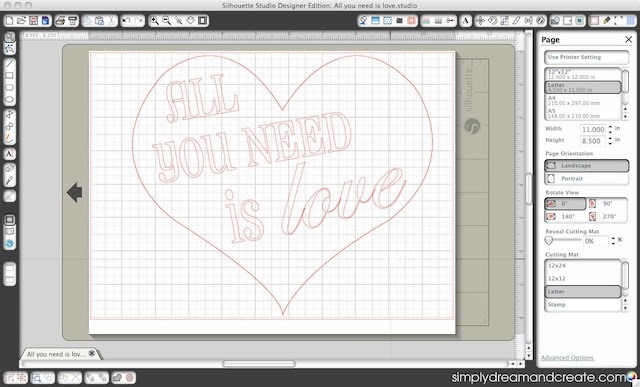Open the Line Style window icon

(438, 20)
